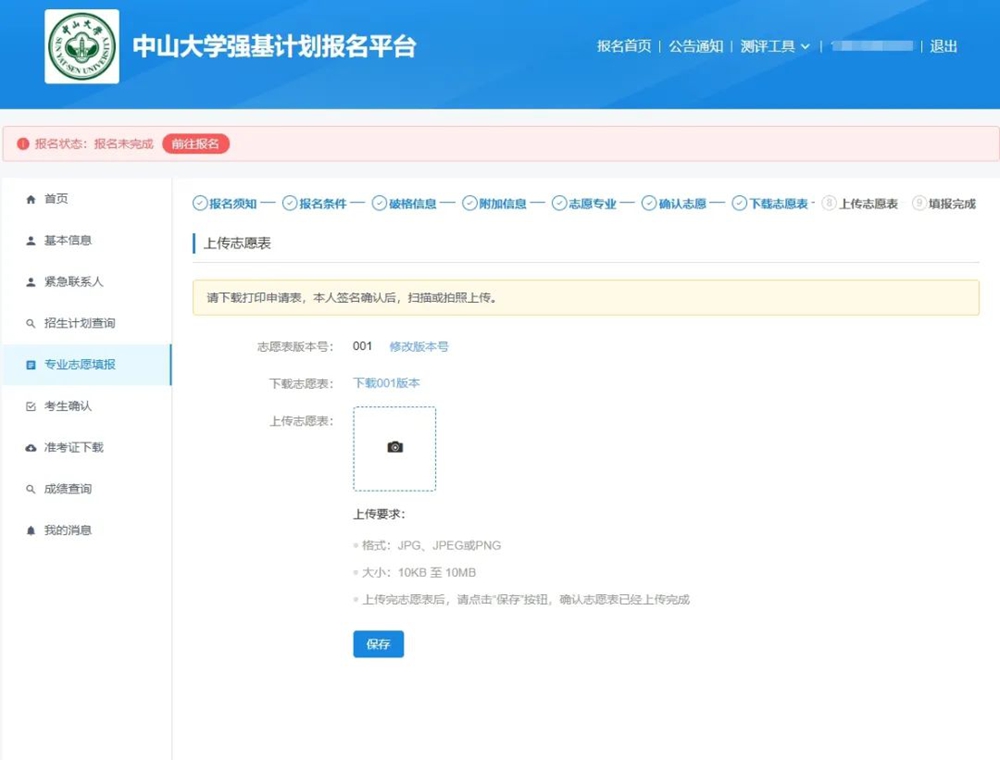This screenshot has width=1000, height=760.
Task: Click the bell icon beside 我的消息
Action: coord(30,531)
